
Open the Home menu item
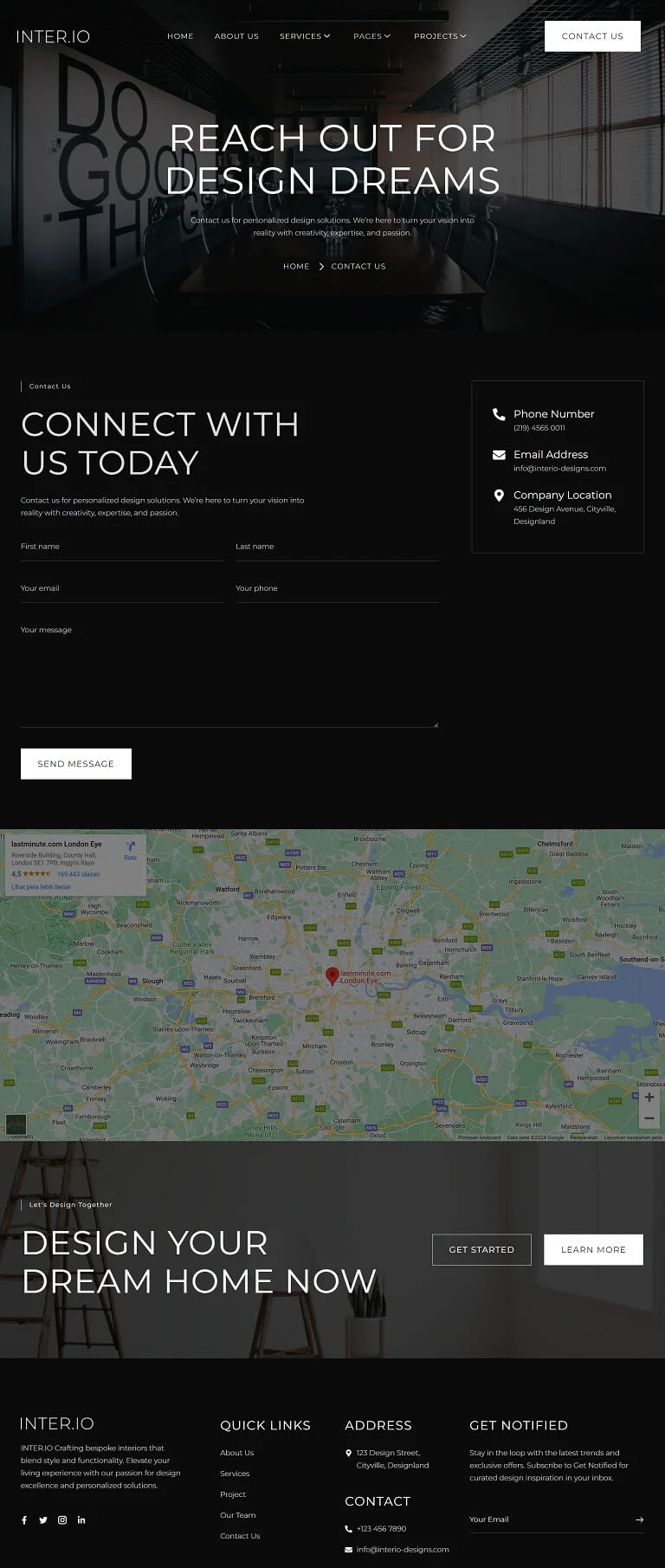180,36
